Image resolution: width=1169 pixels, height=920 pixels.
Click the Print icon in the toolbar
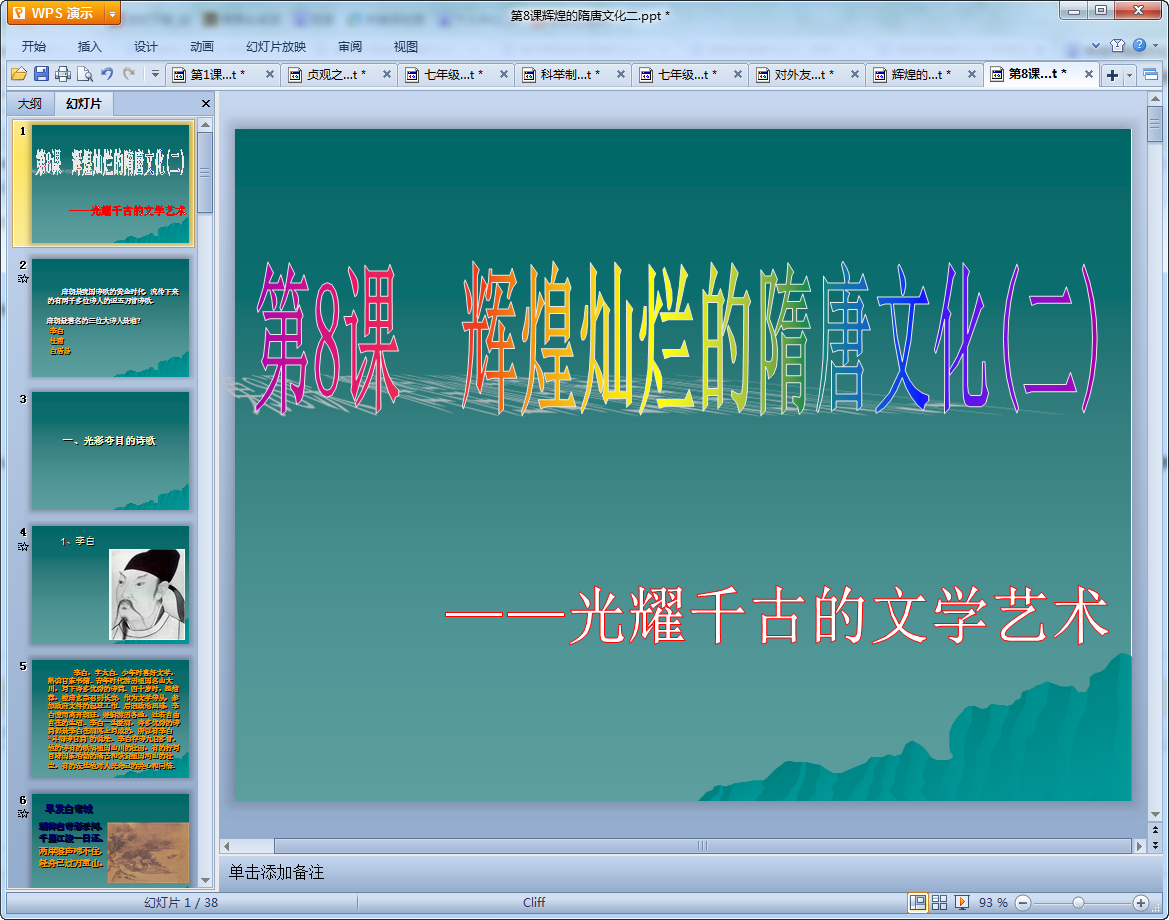[63, 74]
